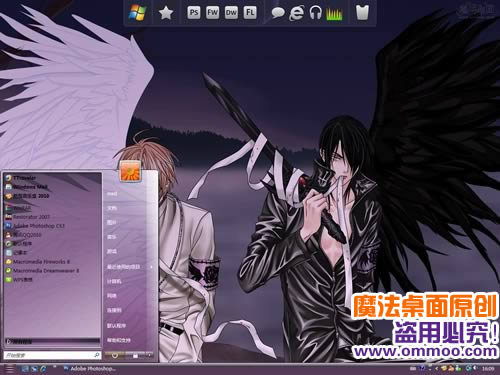The image size is (500, 375).
Task: Open the shutdown options arrow beside the lock
Action: tap(149, 356)
